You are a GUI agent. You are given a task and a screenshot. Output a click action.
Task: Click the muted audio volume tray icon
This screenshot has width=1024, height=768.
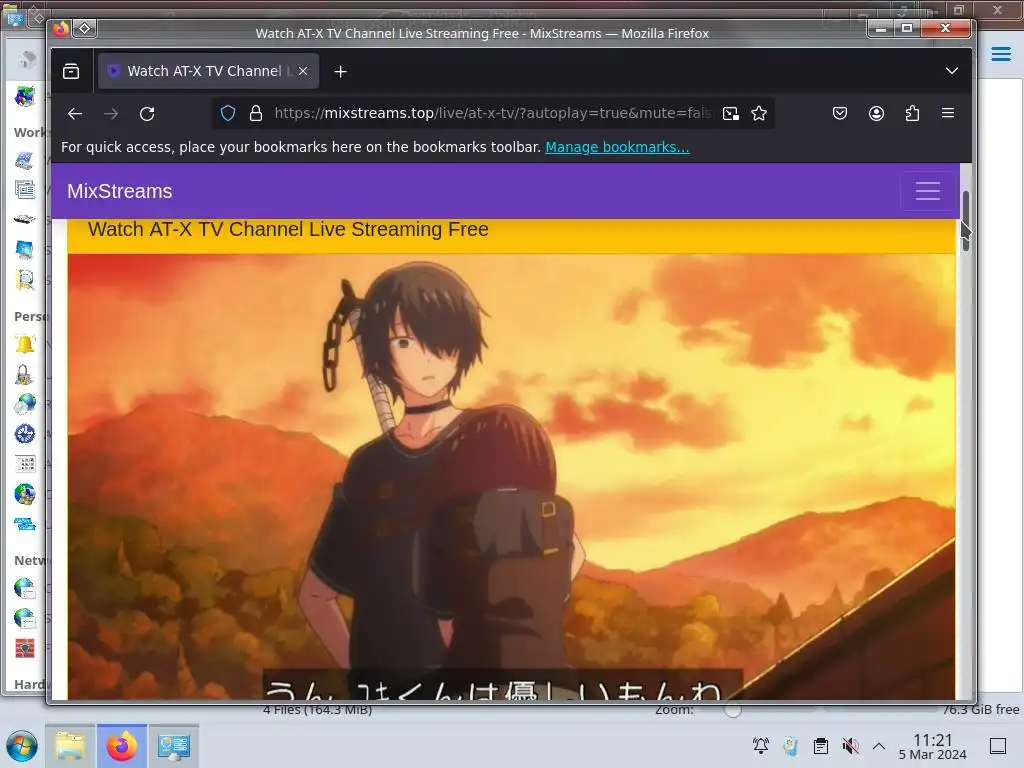pyautogui.click(x=850, y=746)
